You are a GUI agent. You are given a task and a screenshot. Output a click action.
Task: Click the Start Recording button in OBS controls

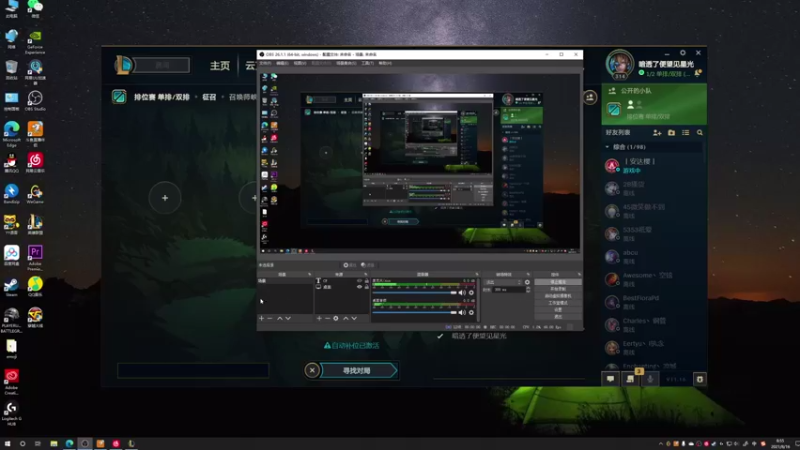click(558, 289)
